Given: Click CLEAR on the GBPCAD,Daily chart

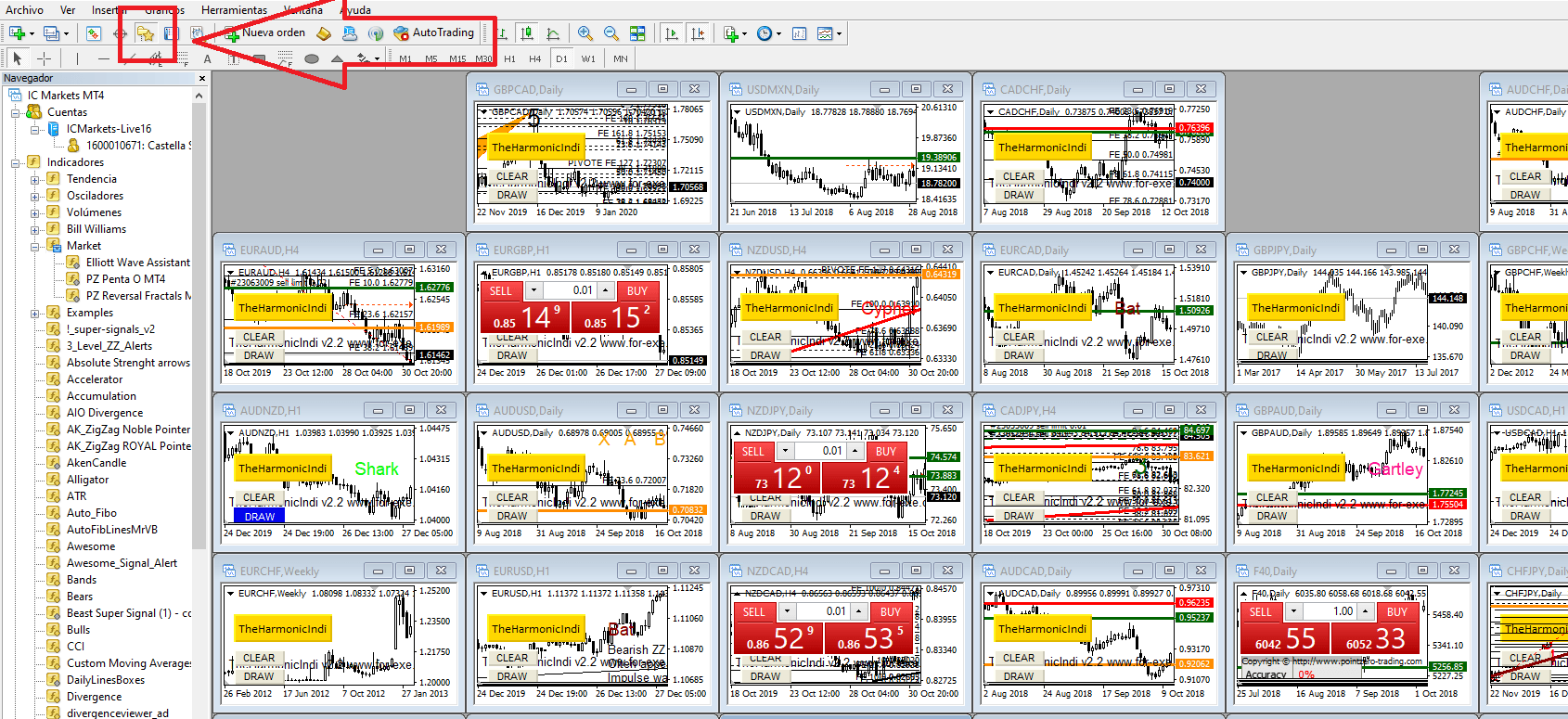Looking at the screenshot, I should coord(512,176).
